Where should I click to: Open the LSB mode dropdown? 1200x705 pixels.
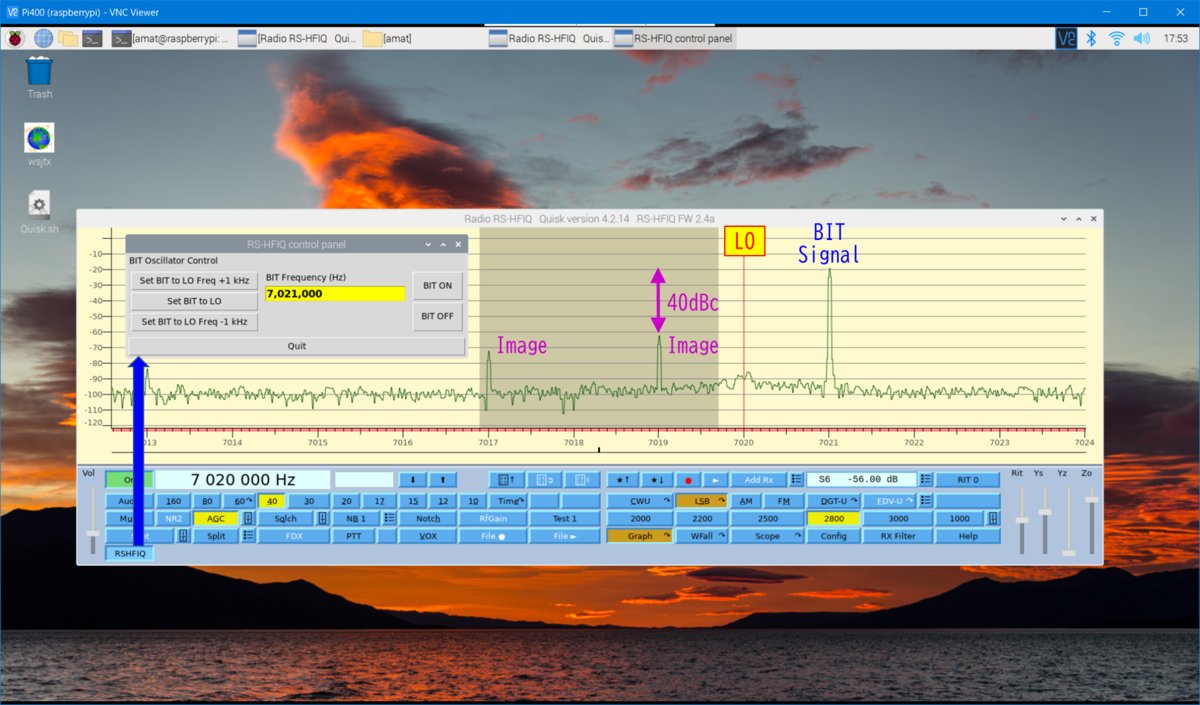[703, 500]
